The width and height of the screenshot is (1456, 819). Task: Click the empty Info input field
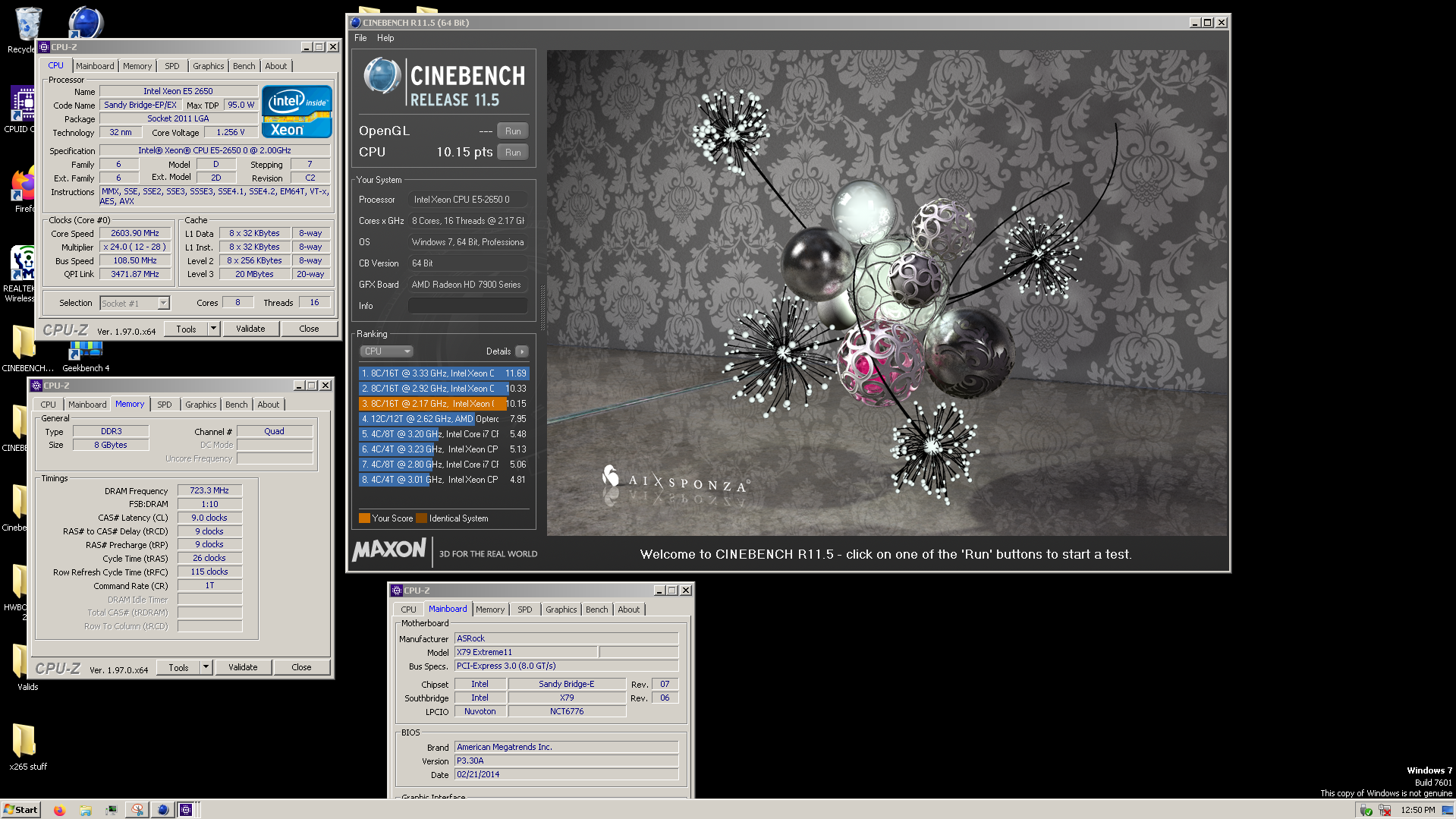(467, 306)
